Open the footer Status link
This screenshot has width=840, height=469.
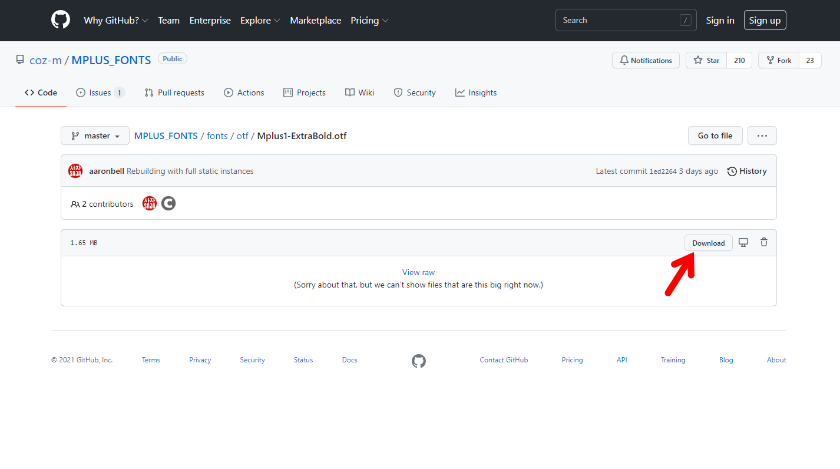click(x=303, y=360)
